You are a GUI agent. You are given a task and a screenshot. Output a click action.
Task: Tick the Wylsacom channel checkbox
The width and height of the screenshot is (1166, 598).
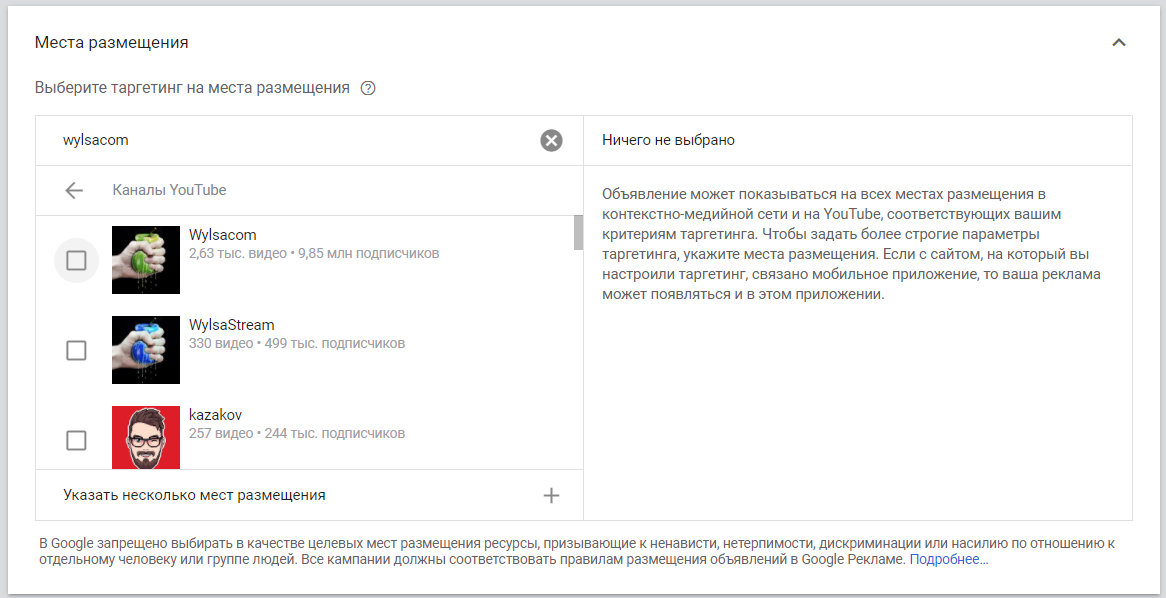(76, 261)
